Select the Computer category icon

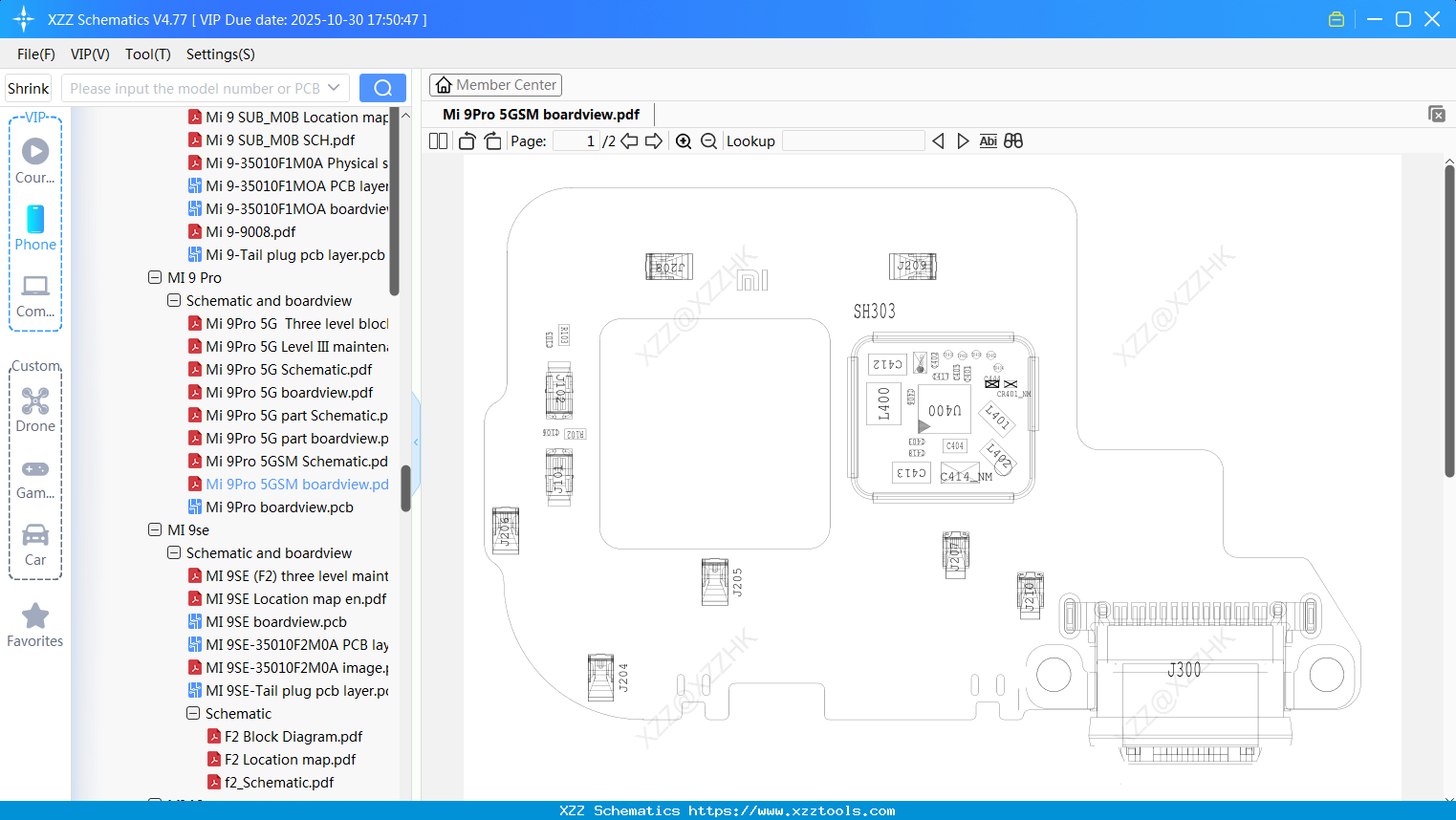pyautogui.click(x=35, y=295)
